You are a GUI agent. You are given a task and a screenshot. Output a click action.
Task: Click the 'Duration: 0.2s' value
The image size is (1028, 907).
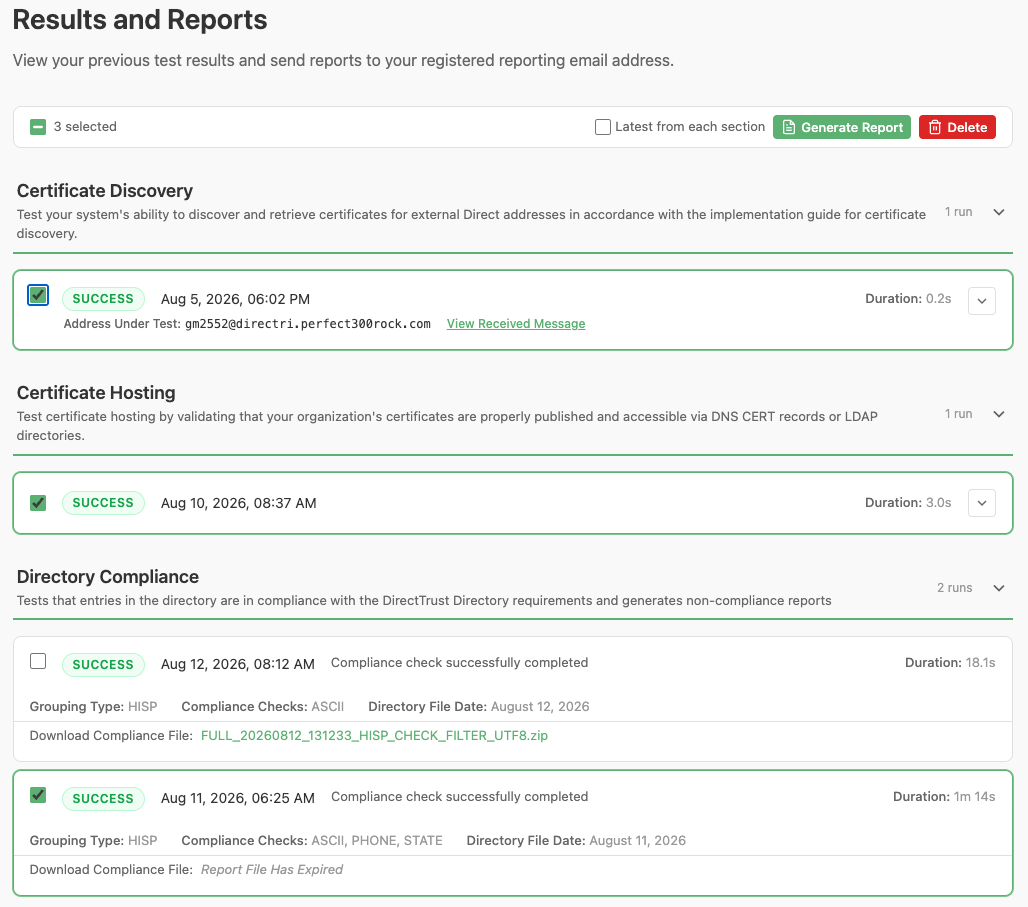pyautogui.click(x=908, y=298)
